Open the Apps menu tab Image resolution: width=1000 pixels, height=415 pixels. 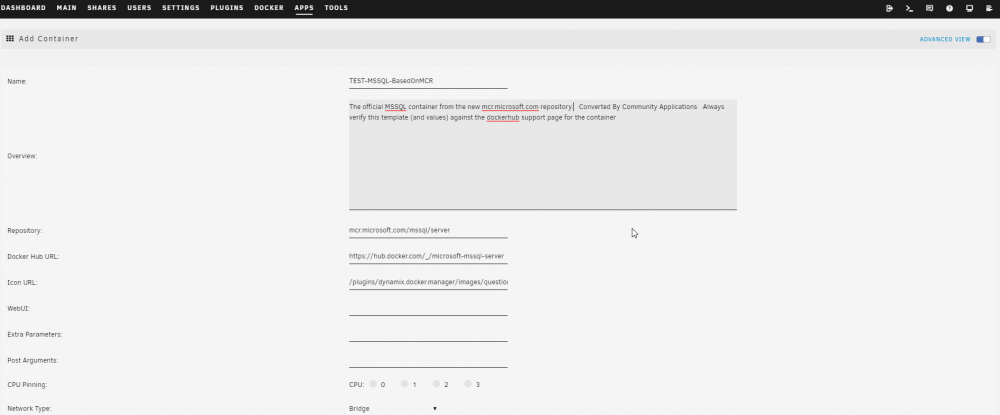304,8
